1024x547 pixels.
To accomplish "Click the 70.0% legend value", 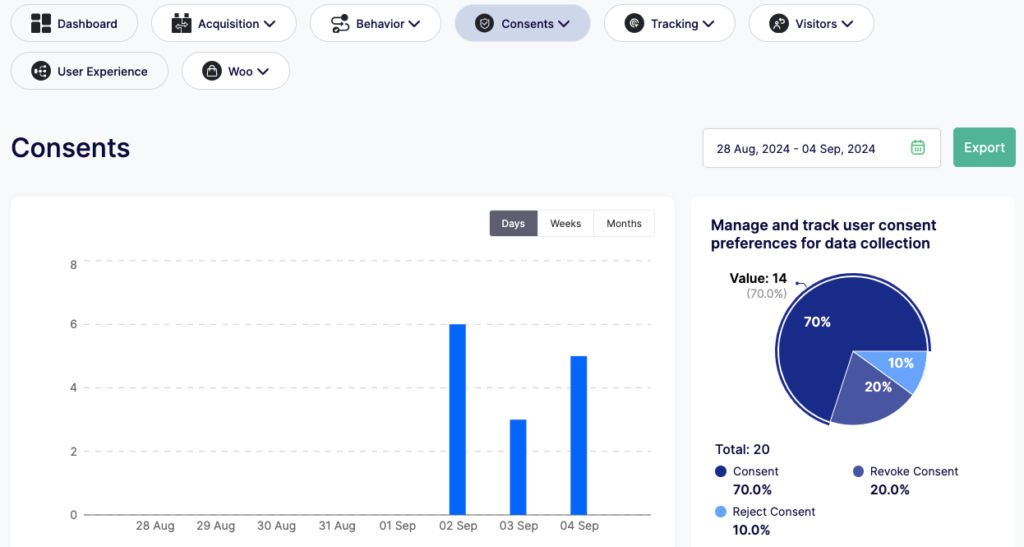I will (752, 490).
